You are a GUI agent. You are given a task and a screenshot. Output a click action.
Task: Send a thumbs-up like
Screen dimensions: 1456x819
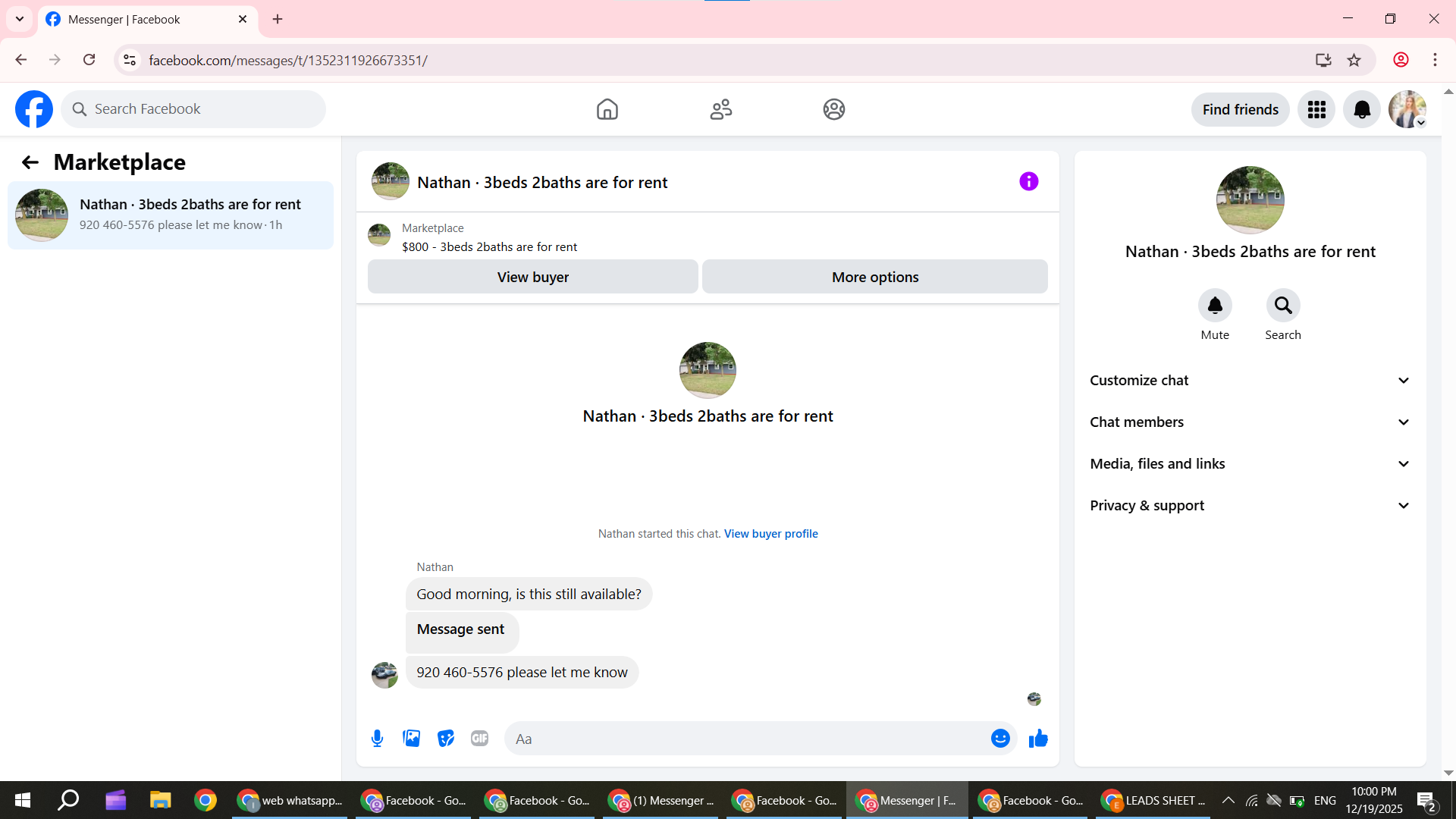[x=1038, y=739]
